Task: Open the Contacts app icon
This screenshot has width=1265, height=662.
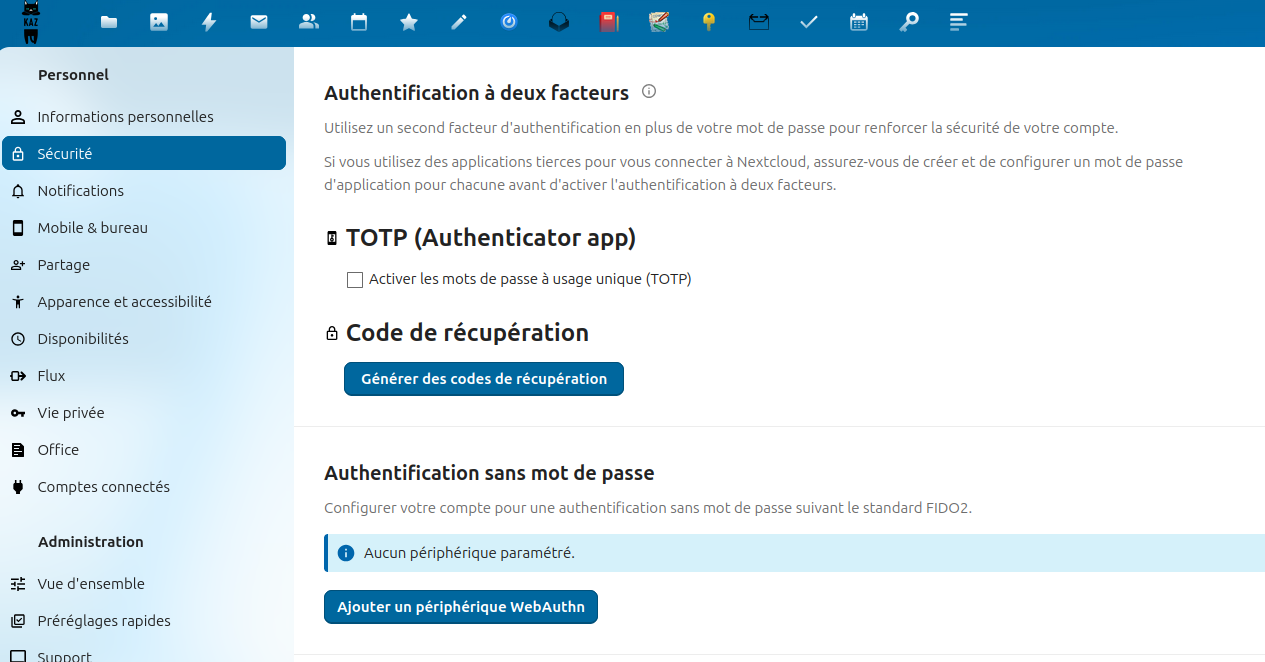Action: coord(309,22)
